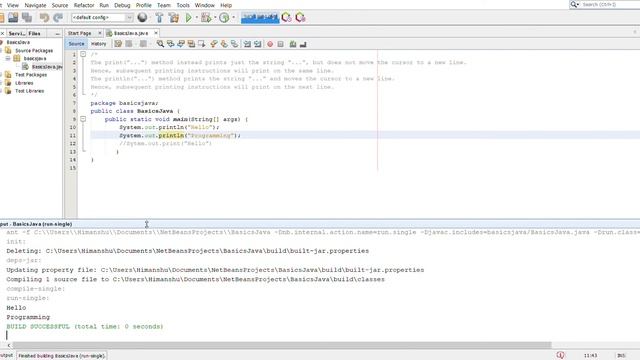Switch to Source editor view

coord(76,44)
